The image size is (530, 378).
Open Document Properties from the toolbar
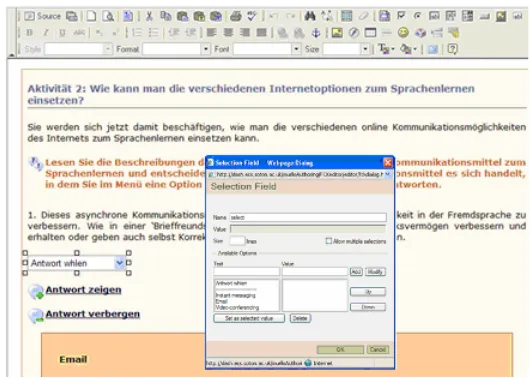click(72, 16)
